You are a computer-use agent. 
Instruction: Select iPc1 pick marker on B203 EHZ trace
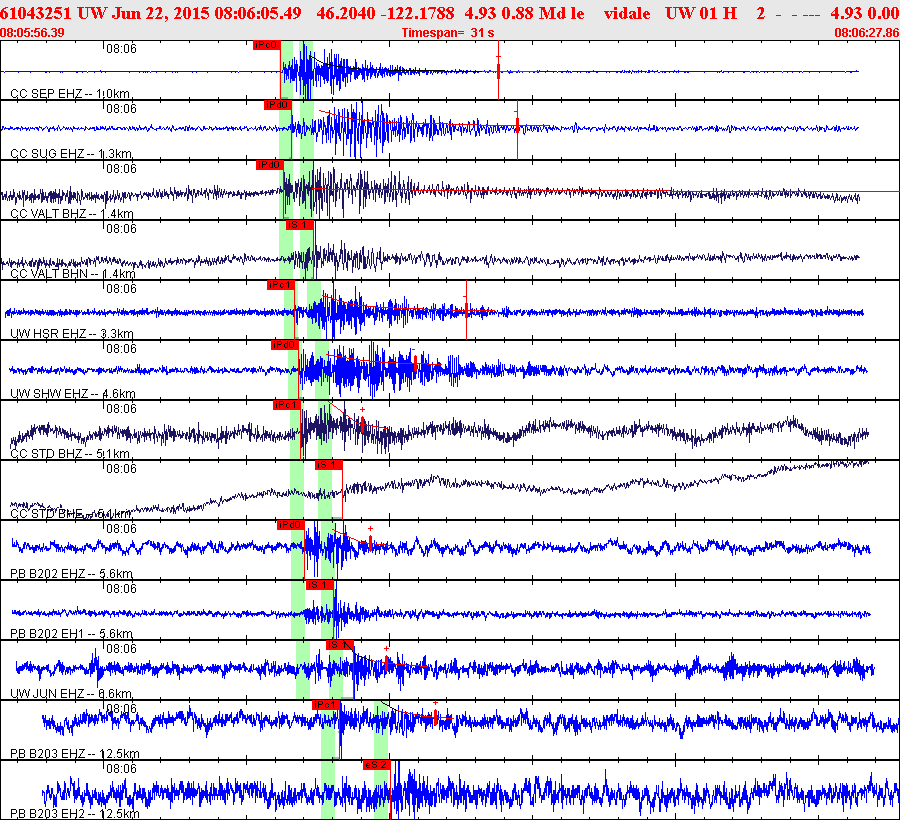point(326,705)
